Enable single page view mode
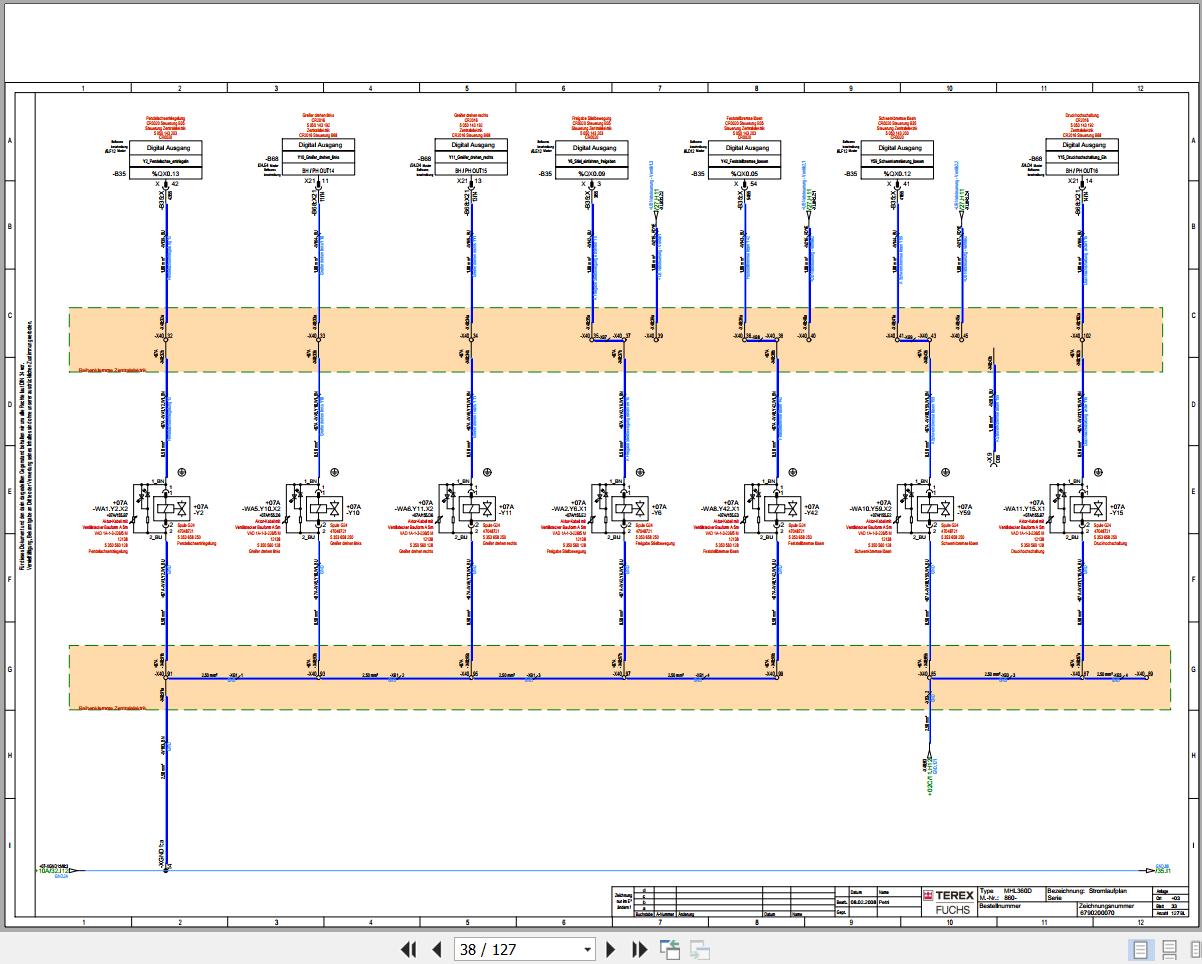The image size is (1202, 964). pyautogui.click(x=1139, y=949)
